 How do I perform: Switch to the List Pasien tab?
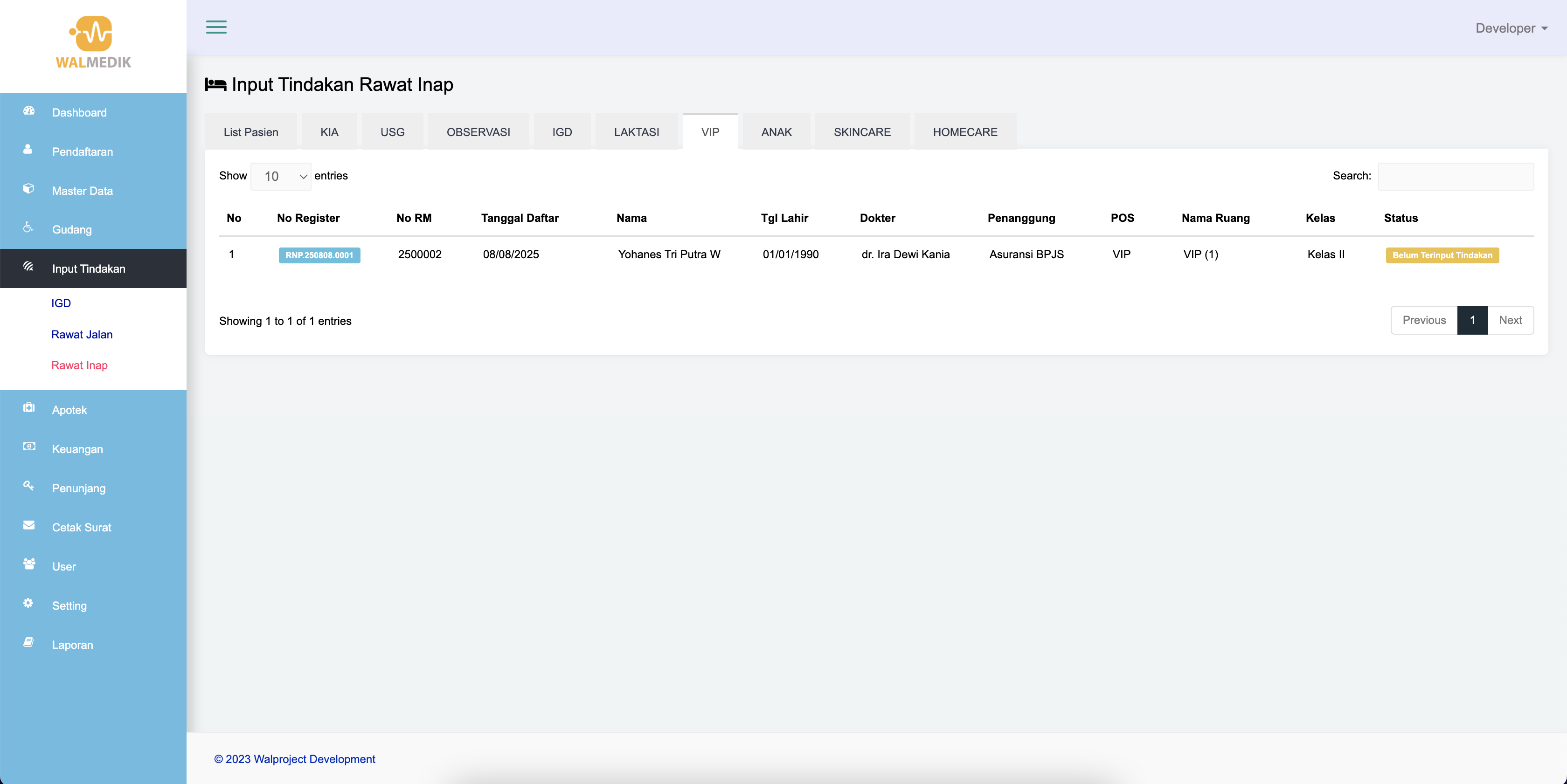point(250,132)
